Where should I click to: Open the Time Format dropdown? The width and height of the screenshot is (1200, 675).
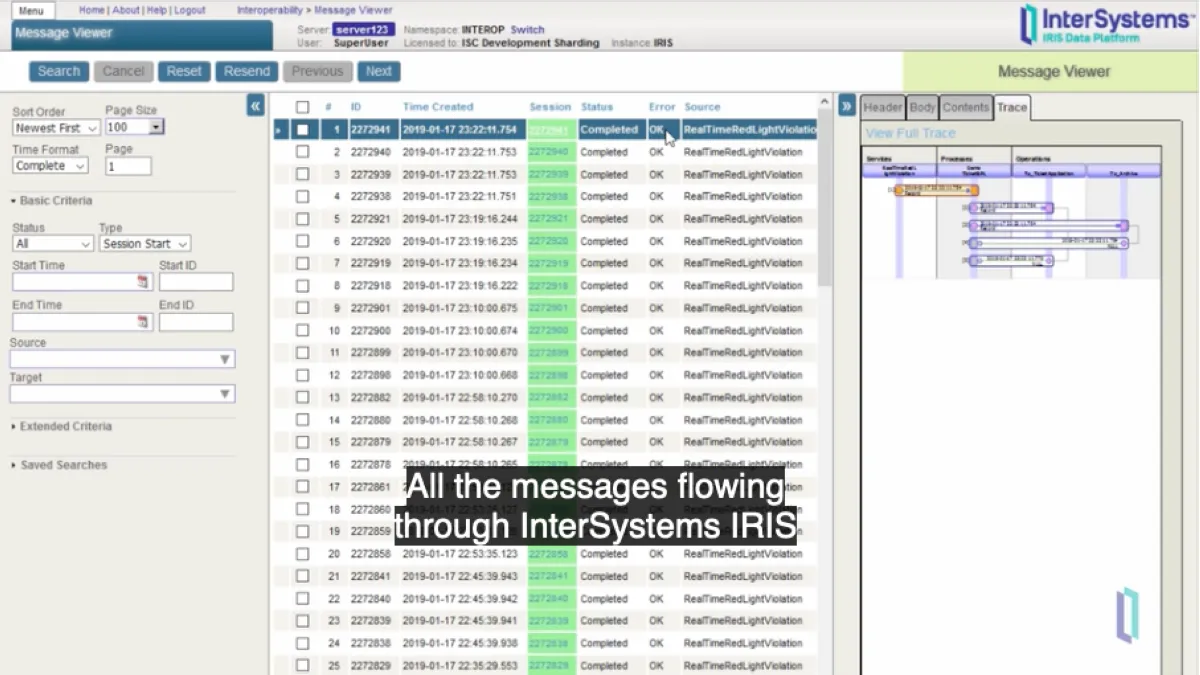pos(50,166)
